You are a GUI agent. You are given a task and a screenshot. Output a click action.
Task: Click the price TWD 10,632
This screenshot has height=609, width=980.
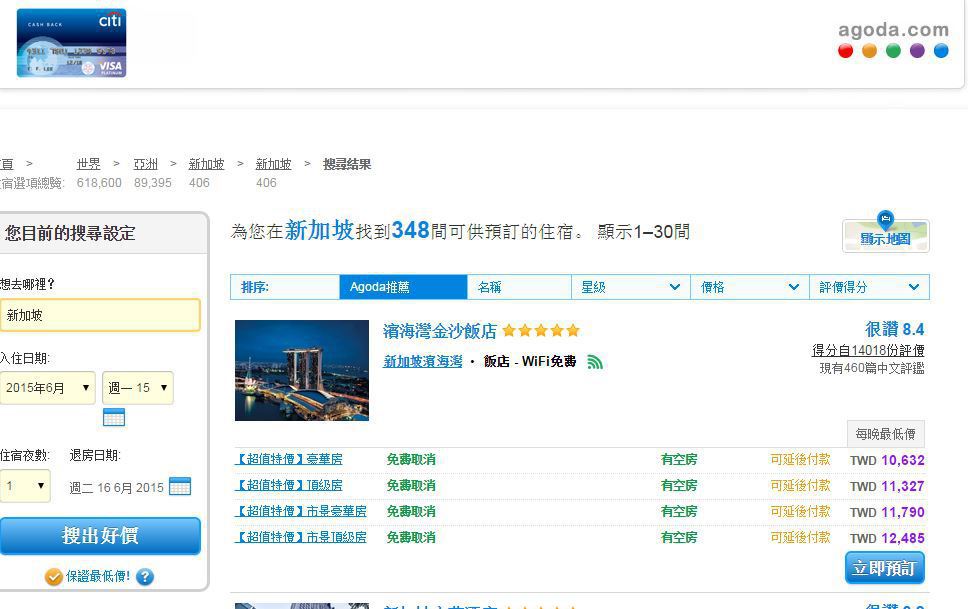point(887,460)
